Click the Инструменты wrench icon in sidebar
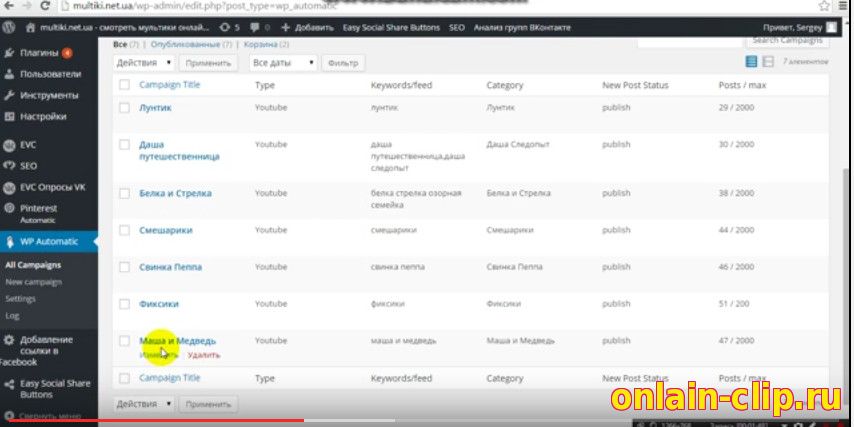The height and width of the screenshot is (427, 854). pyautogui.click(x=9, y=95)
